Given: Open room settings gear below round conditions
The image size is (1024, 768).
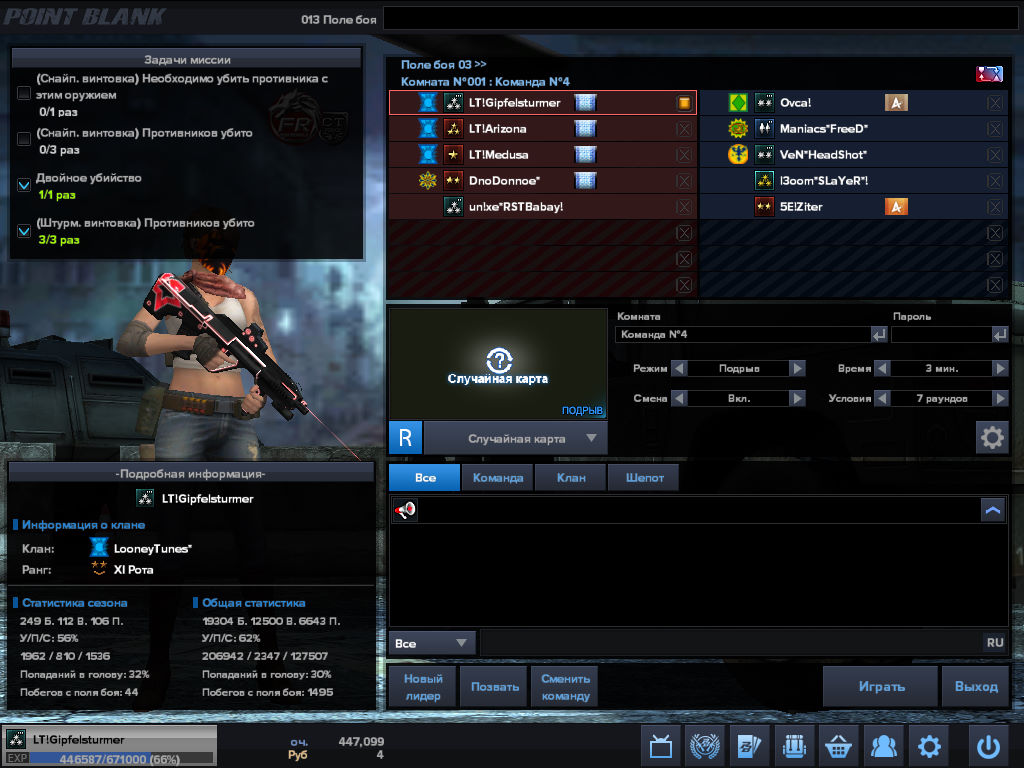Looking at the screenshot, I should click(992, 437).
